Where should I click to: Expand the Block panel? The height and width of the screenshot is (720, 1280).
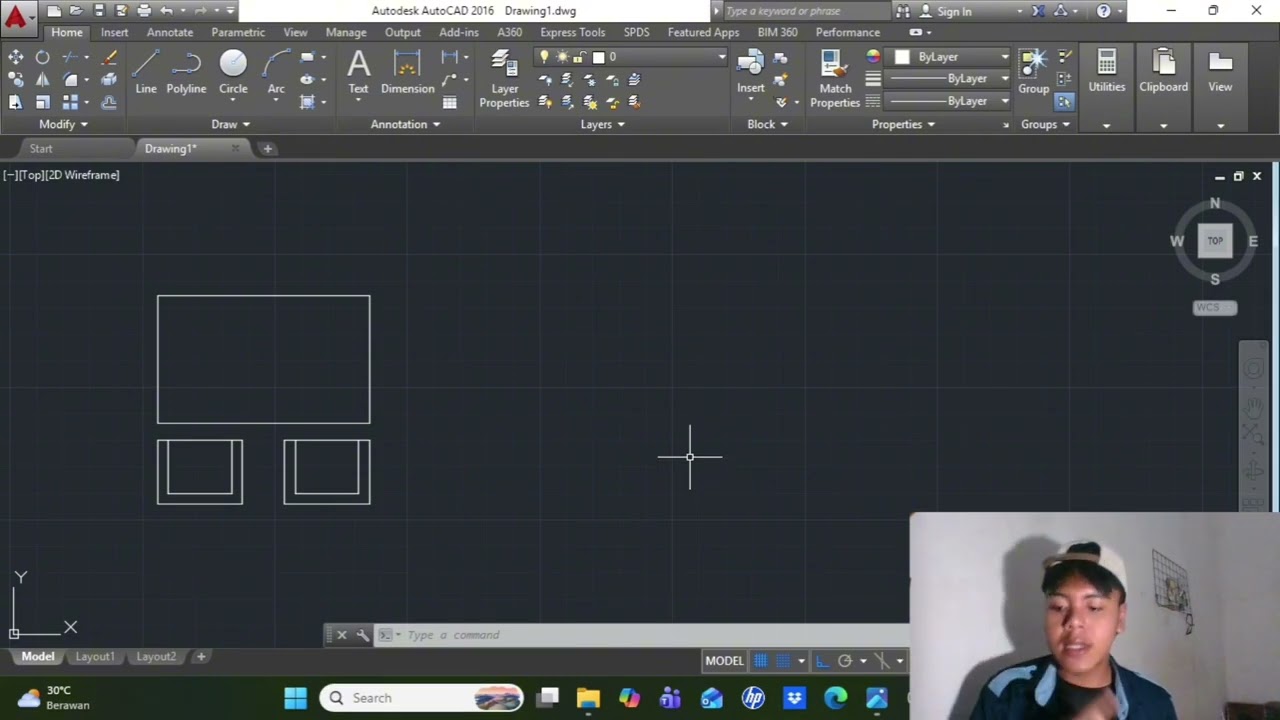(x=767, y=124)
